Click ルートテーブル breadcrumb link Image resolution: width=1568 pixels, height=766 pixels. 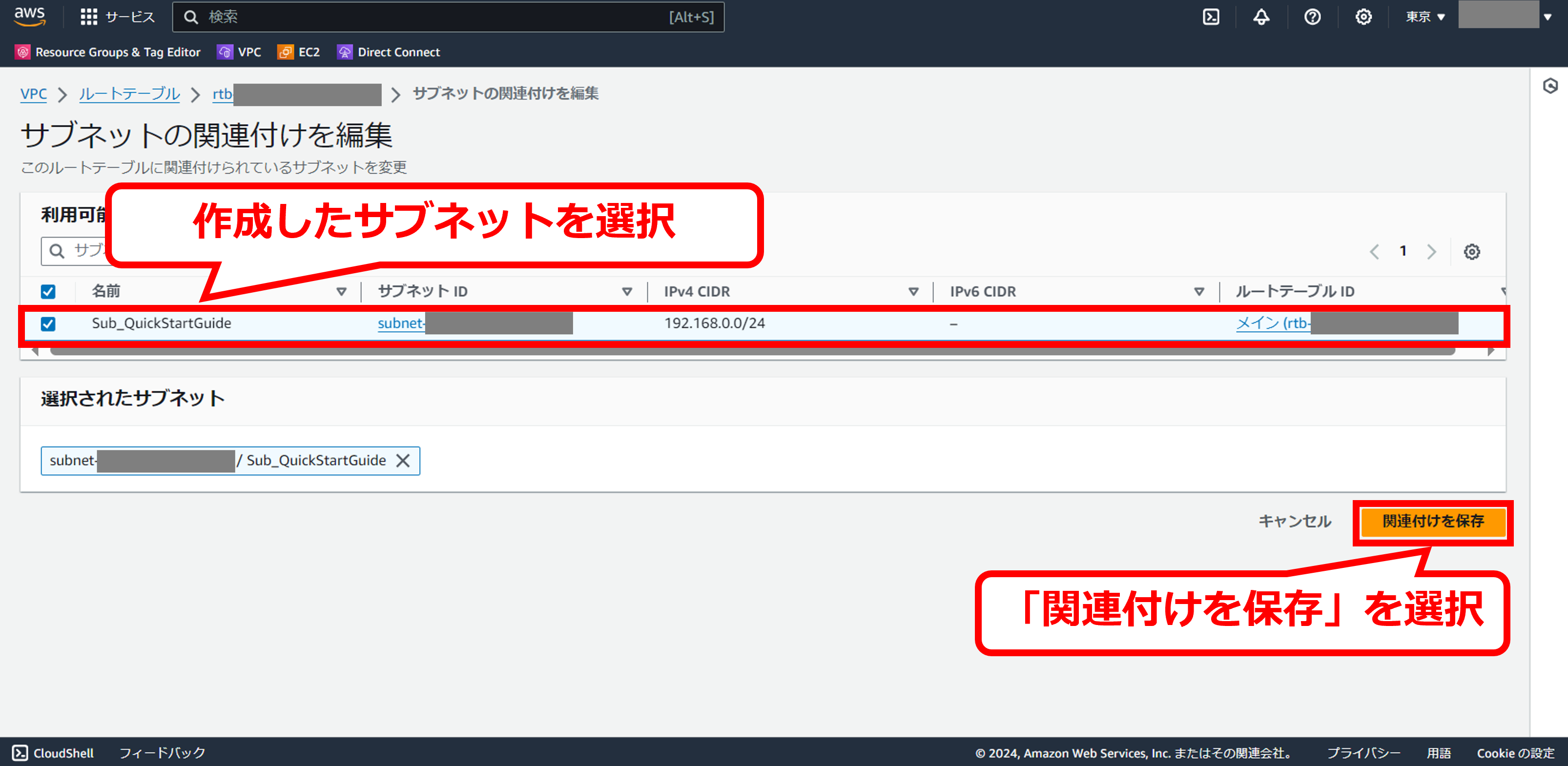pyautogui.click(x=129, y=94)
